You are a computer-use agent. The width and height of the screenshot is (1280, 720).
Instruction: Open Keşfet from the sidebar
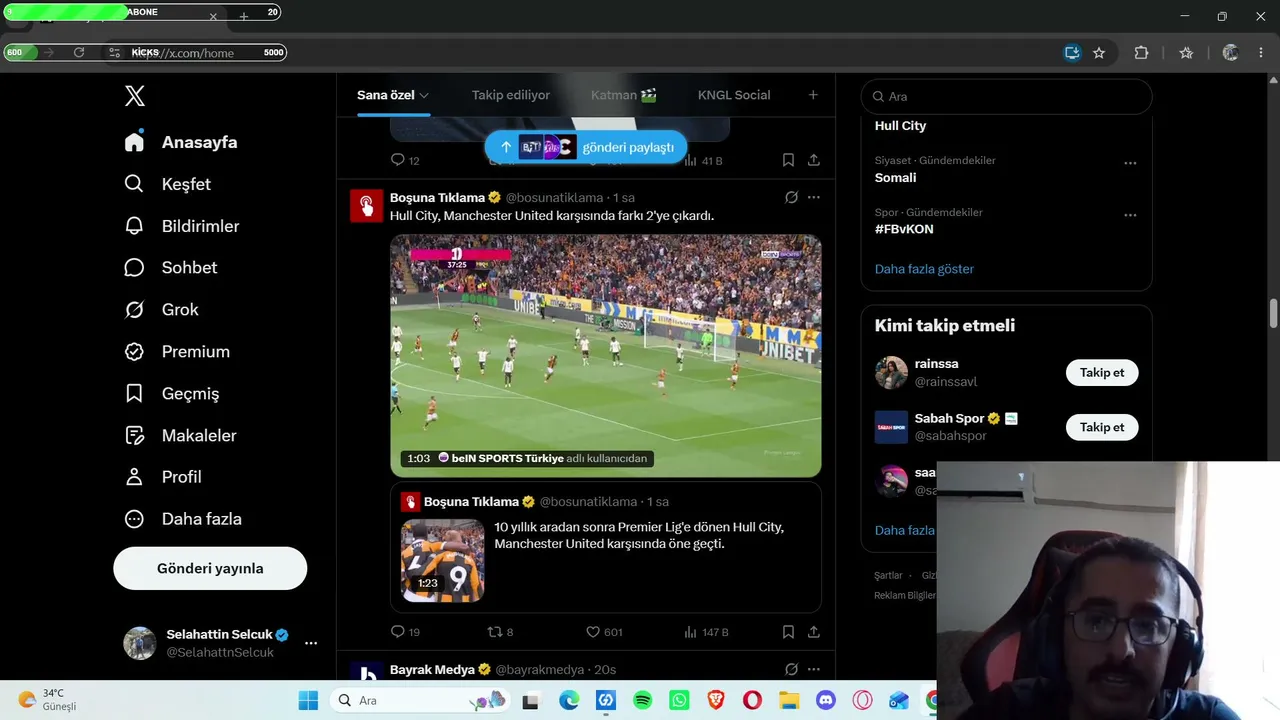click(168, 184)
